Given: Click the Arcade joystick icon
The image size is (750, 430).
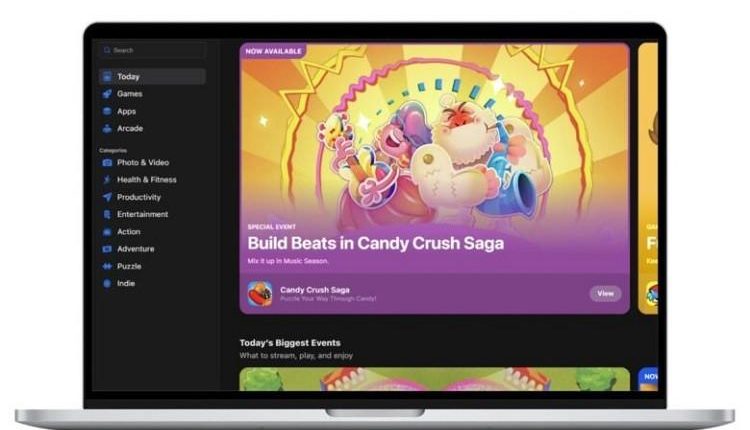Looking at the screenshot, I should pyautogui.click(x=107, y=128).
